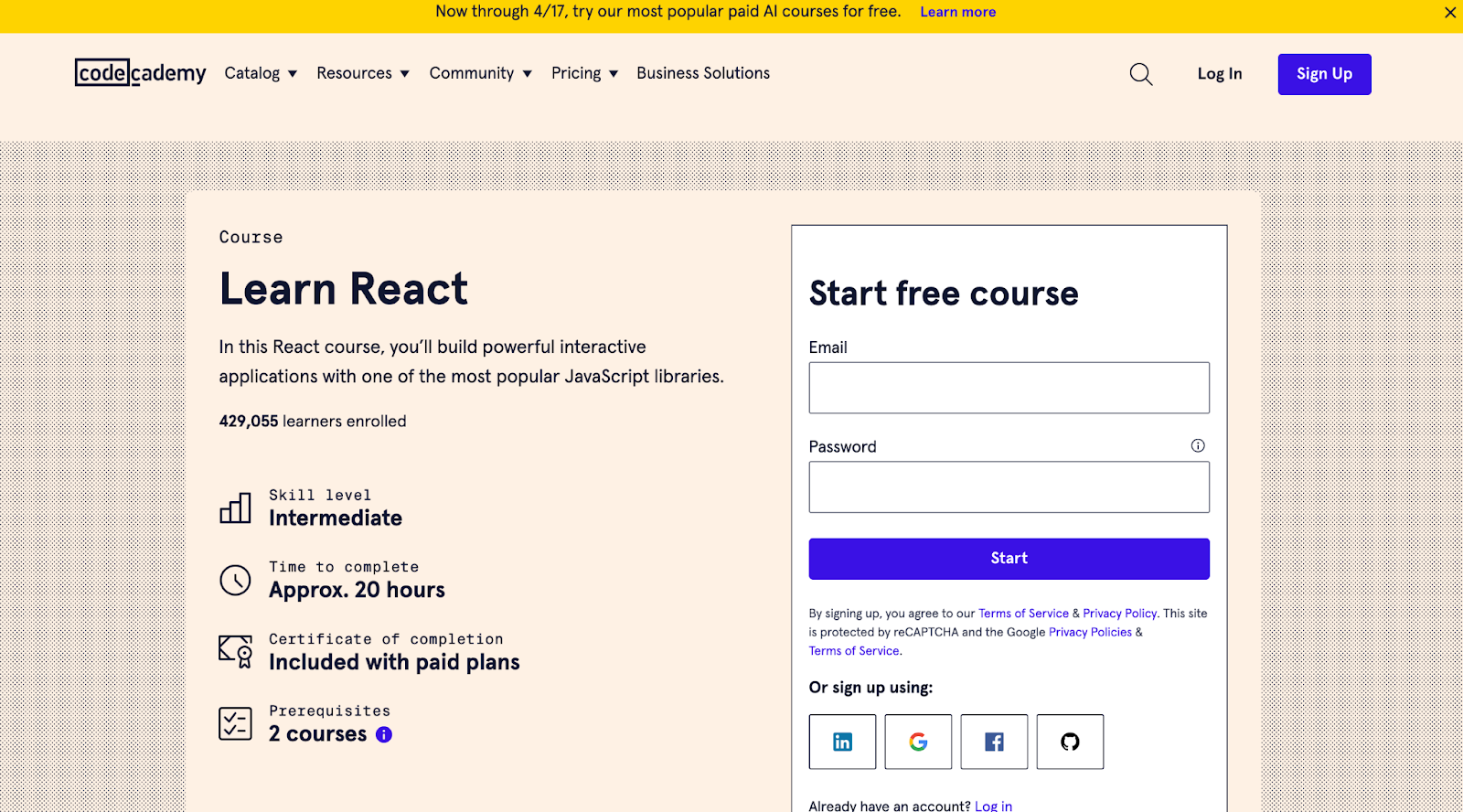Open the search magnifier icon
The image size is (1463, 812).
(1141, 74)
